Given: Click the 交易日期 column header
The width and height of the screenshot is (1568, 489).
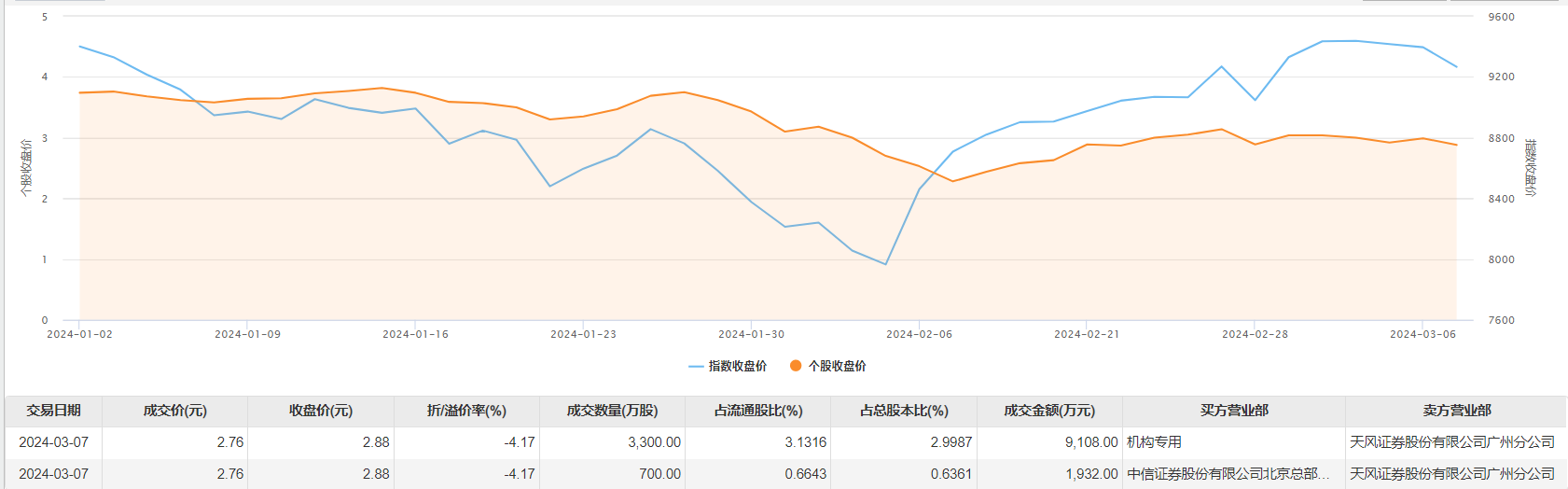Looking at the screenshot, I should [x=53, y=411].
